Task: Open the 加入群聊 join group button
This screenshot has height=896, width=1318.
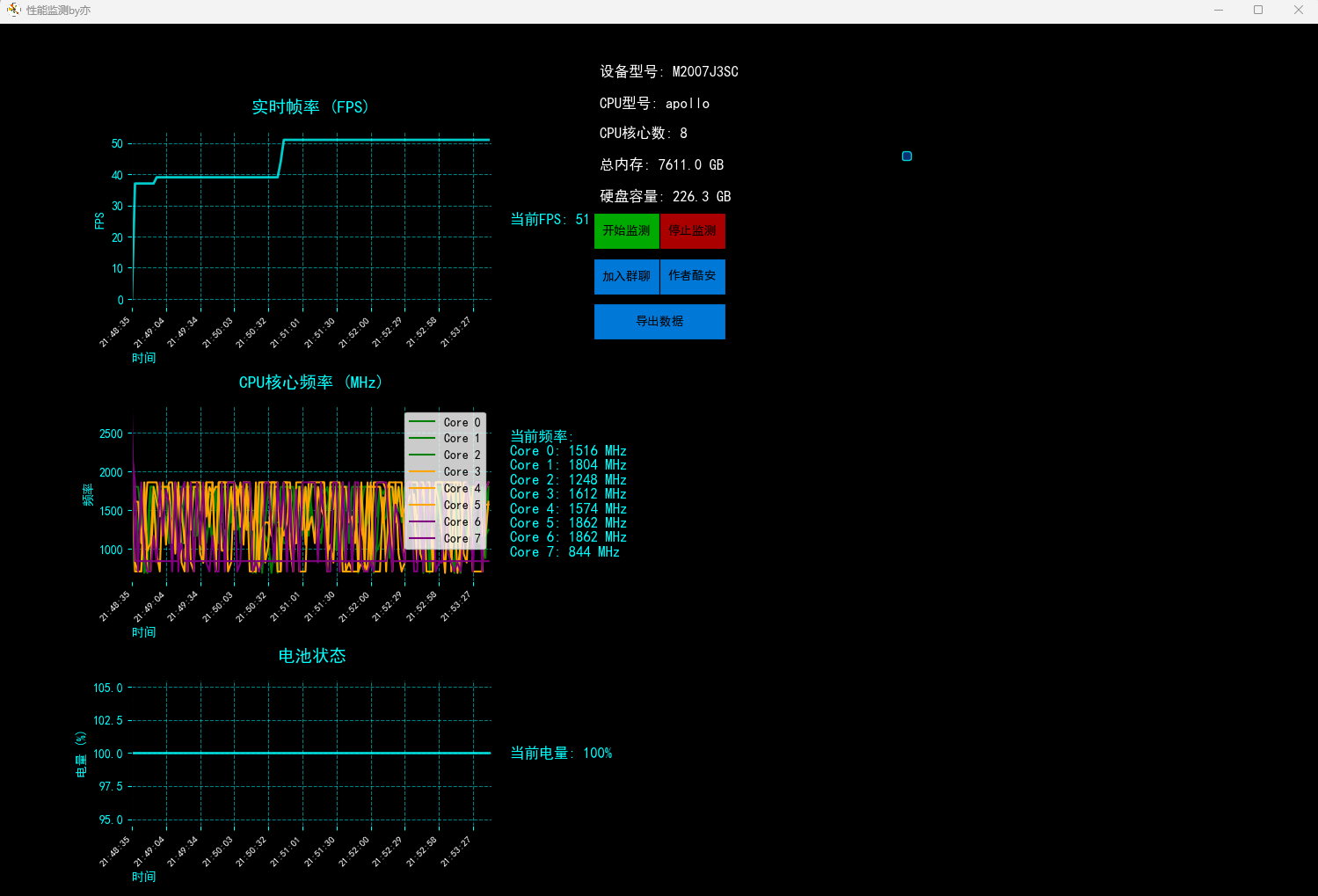Action: click(x=626, y=276)
